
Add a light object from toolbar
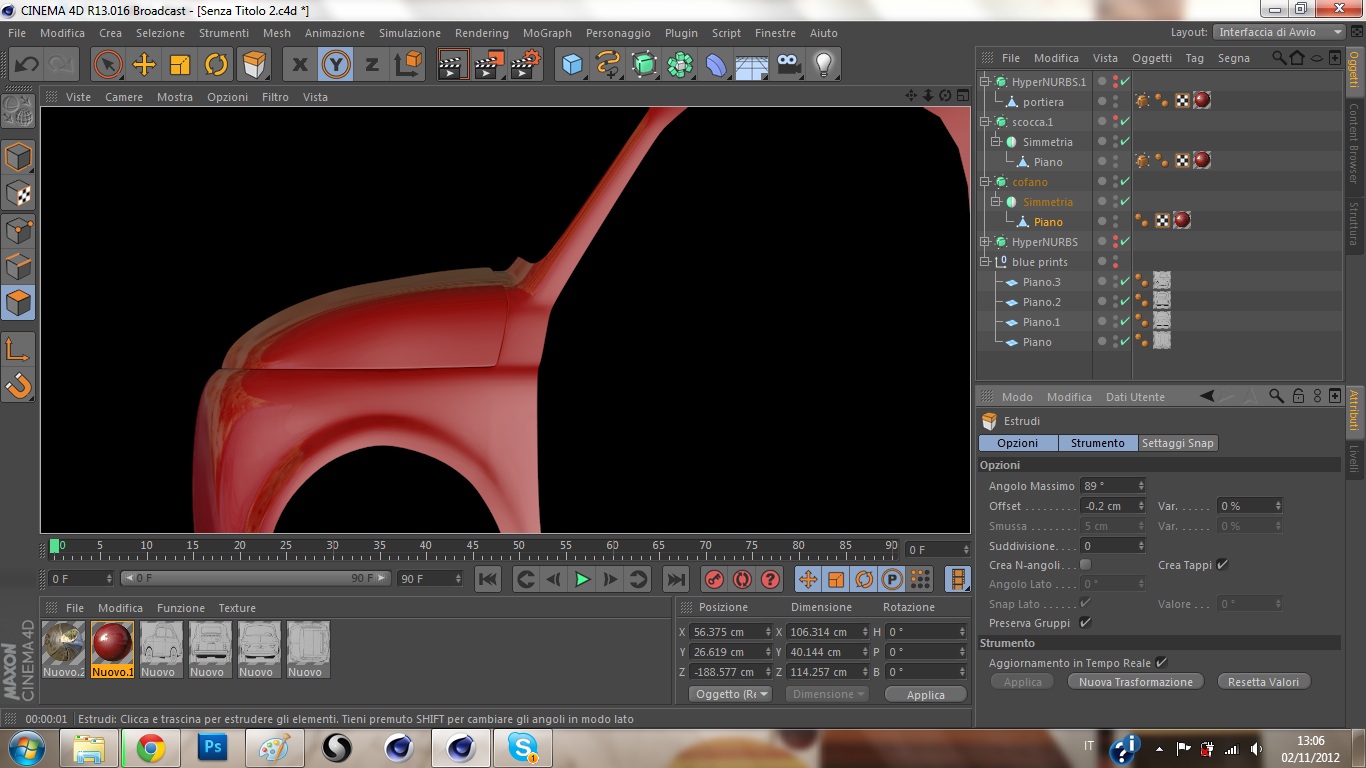823,65
